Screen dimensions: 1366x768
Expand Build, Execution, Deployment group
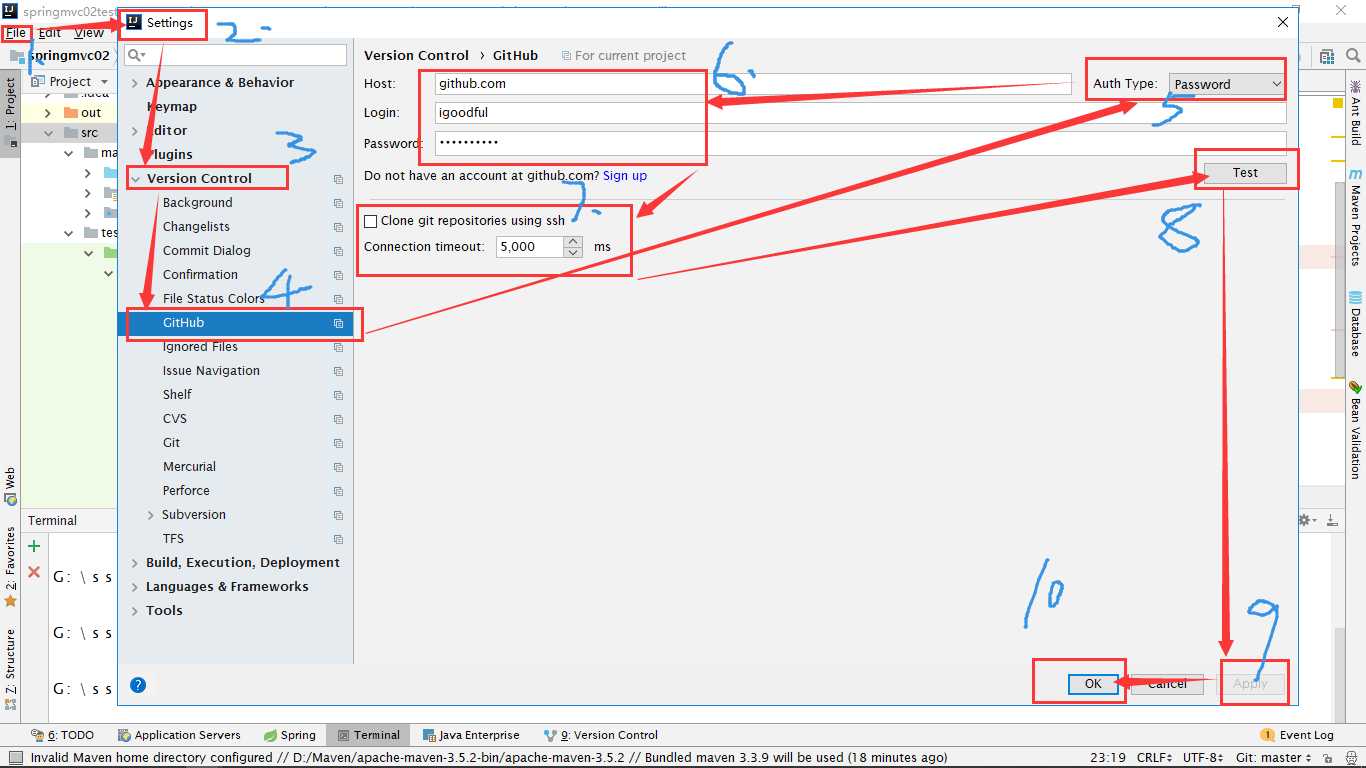[x=135, y=563]
